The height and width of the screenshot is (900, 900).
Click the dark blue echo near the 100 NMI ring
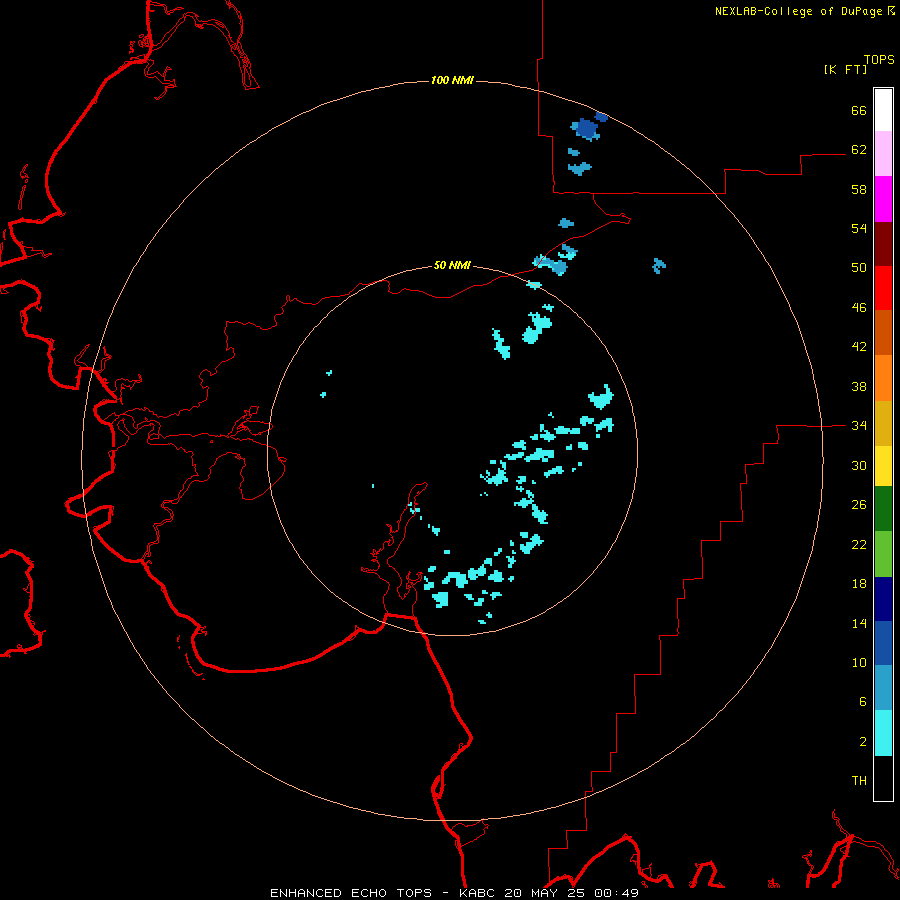click(x=587, y=129)
